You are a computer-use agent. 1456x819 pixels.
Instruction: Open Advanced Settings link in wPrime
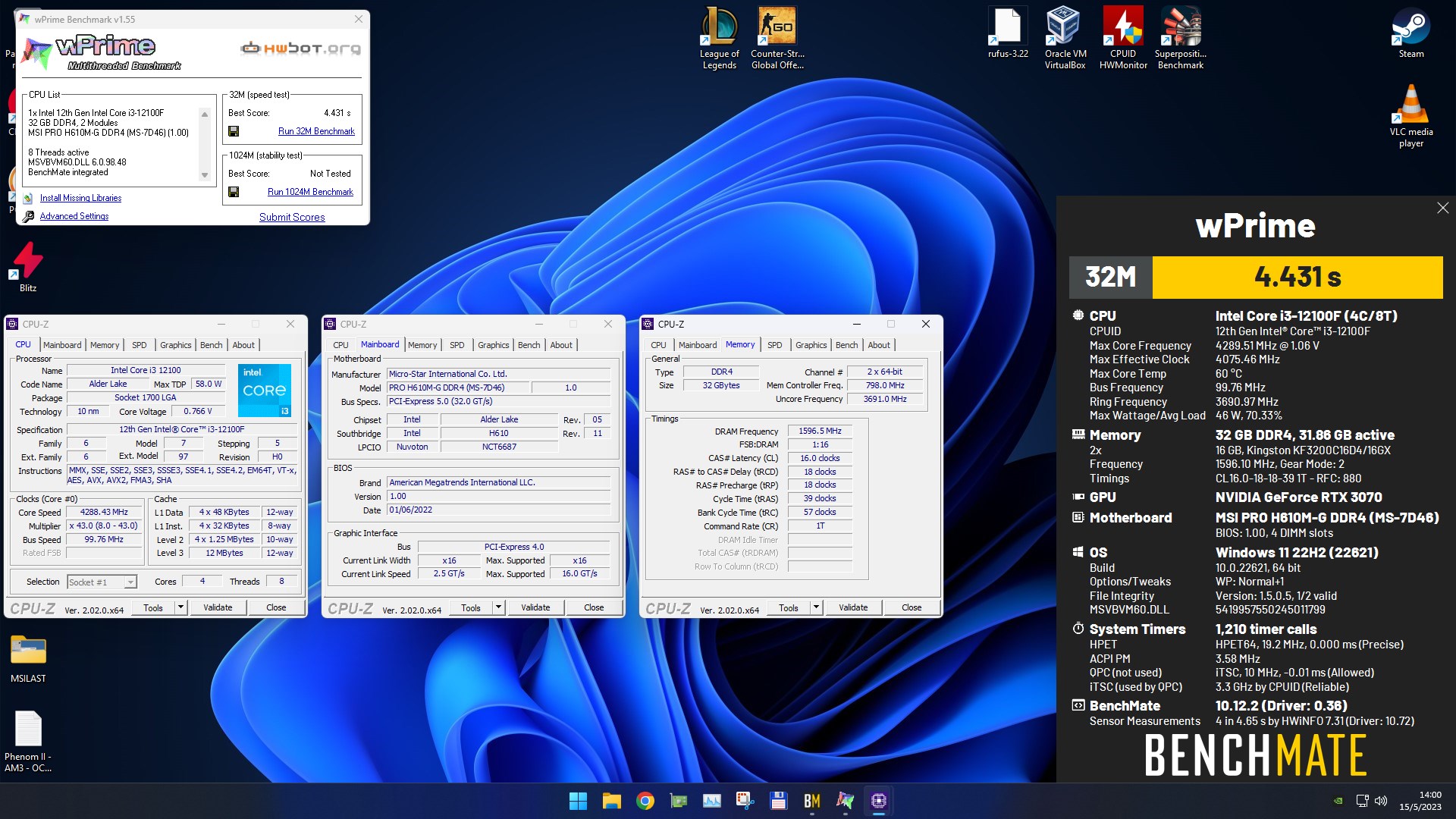coord(74,216)
